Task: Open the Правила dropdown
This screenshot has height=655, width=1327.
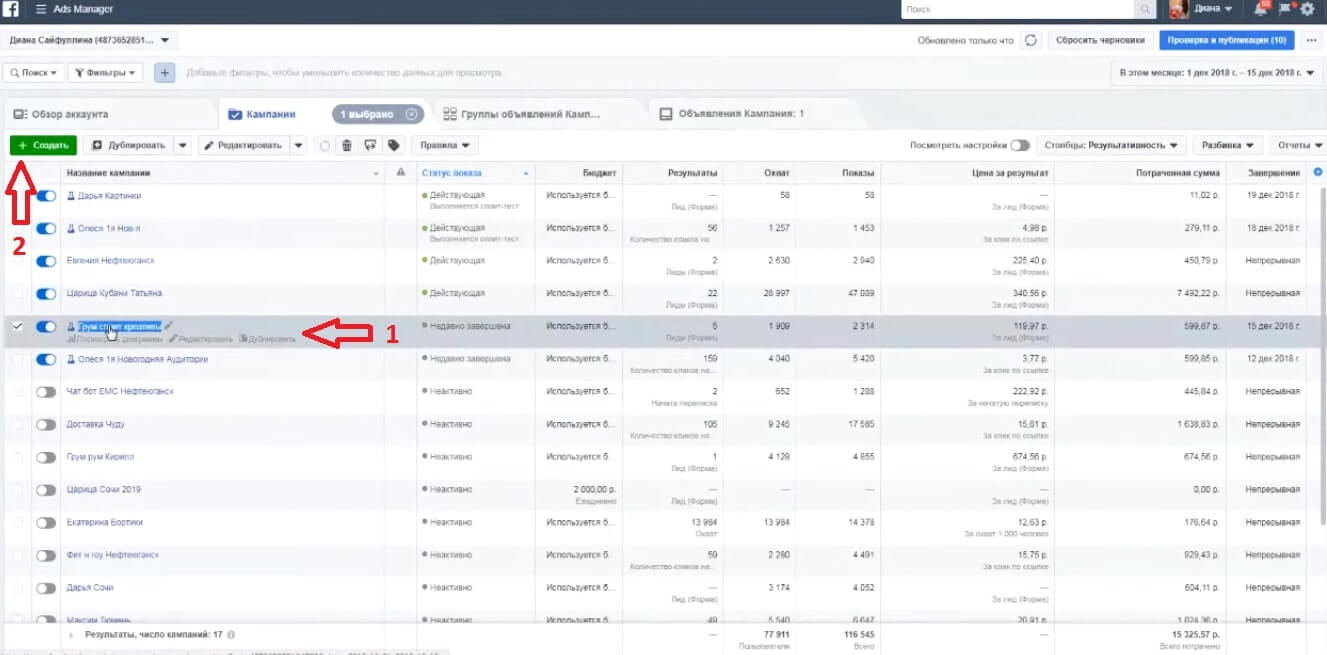Action: pyautogui.click(x=444, y=145)
